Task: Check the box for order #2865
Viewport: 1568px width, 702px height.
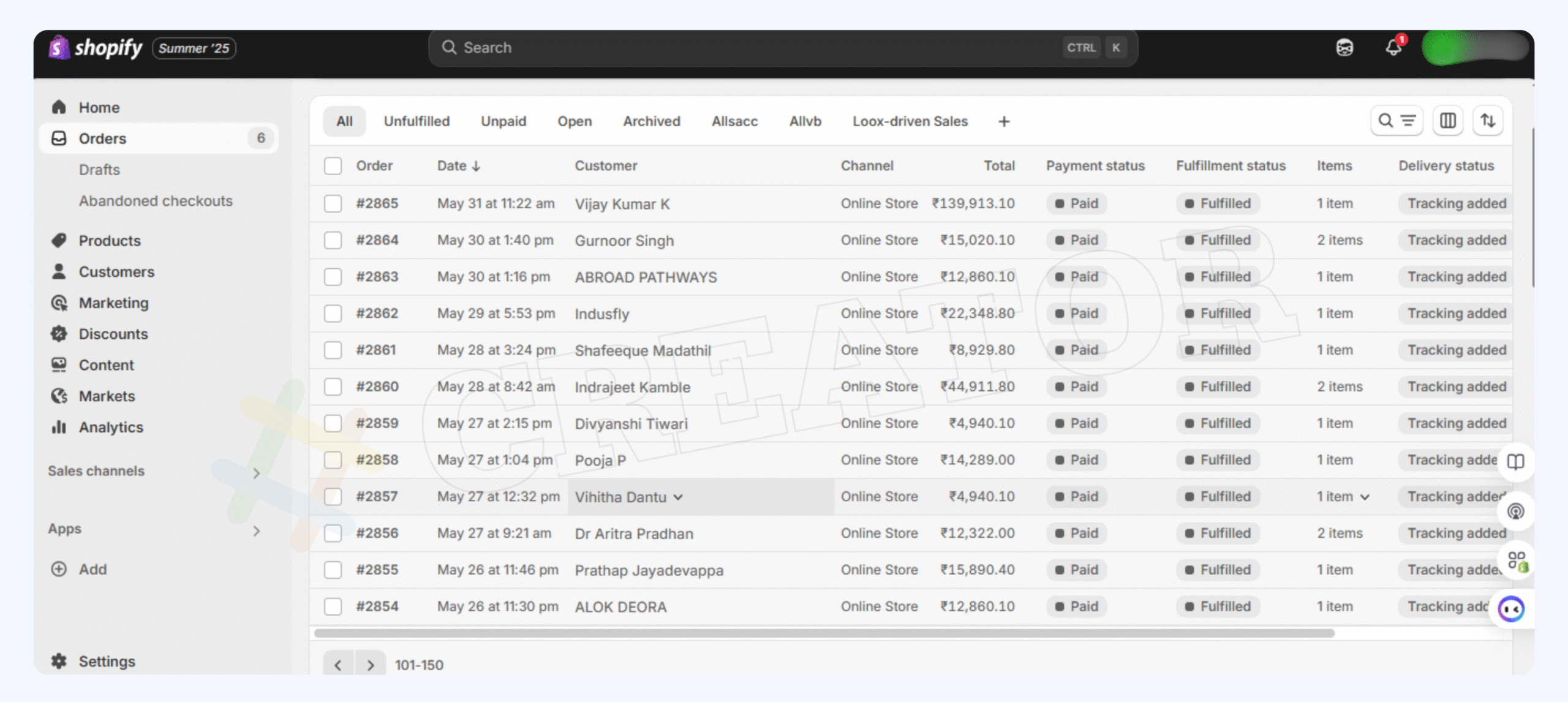Action: point(333,203)
